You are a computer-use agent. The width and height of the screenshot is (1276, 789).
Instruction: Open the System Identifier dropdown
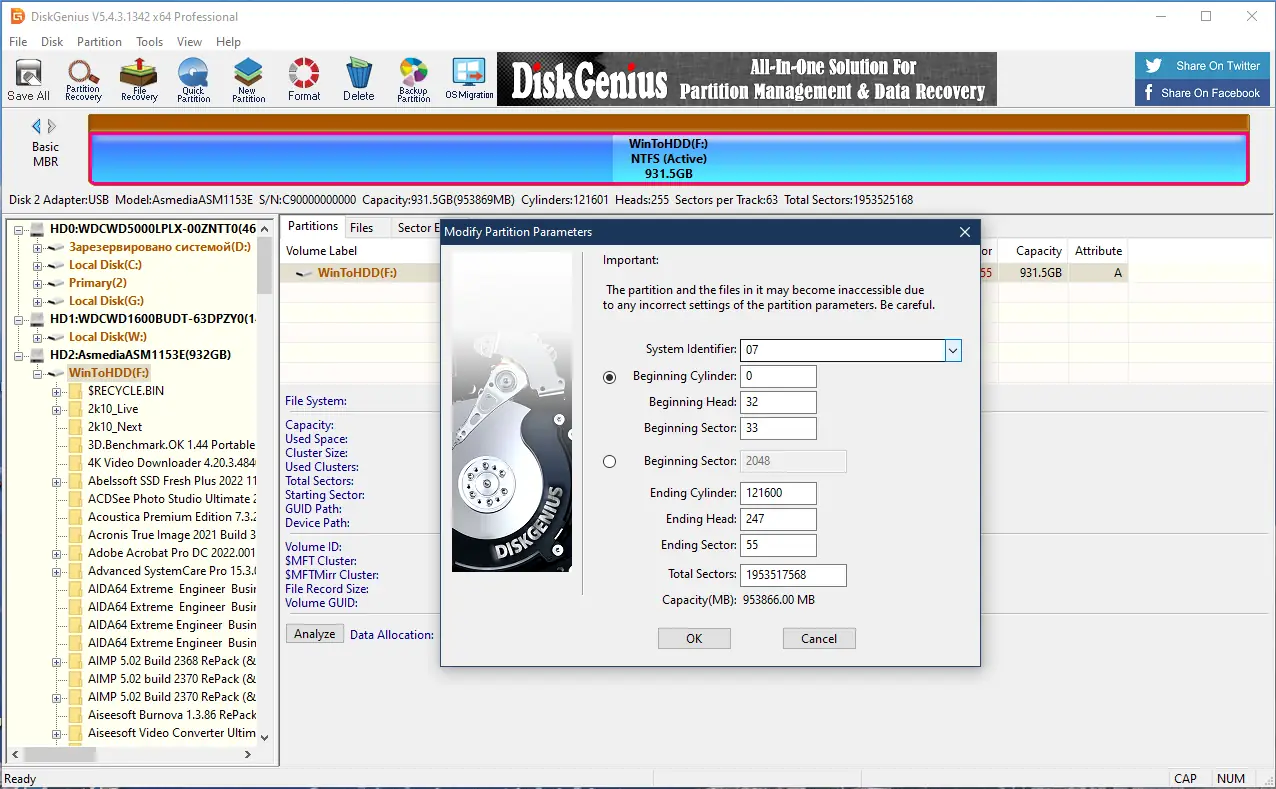[x=953, y=351]
